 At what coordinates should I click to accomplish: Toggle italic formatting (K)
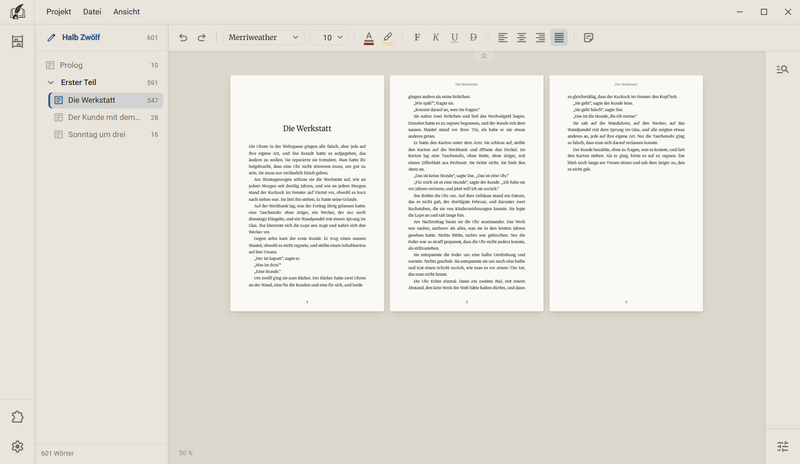tap(436, 37)
